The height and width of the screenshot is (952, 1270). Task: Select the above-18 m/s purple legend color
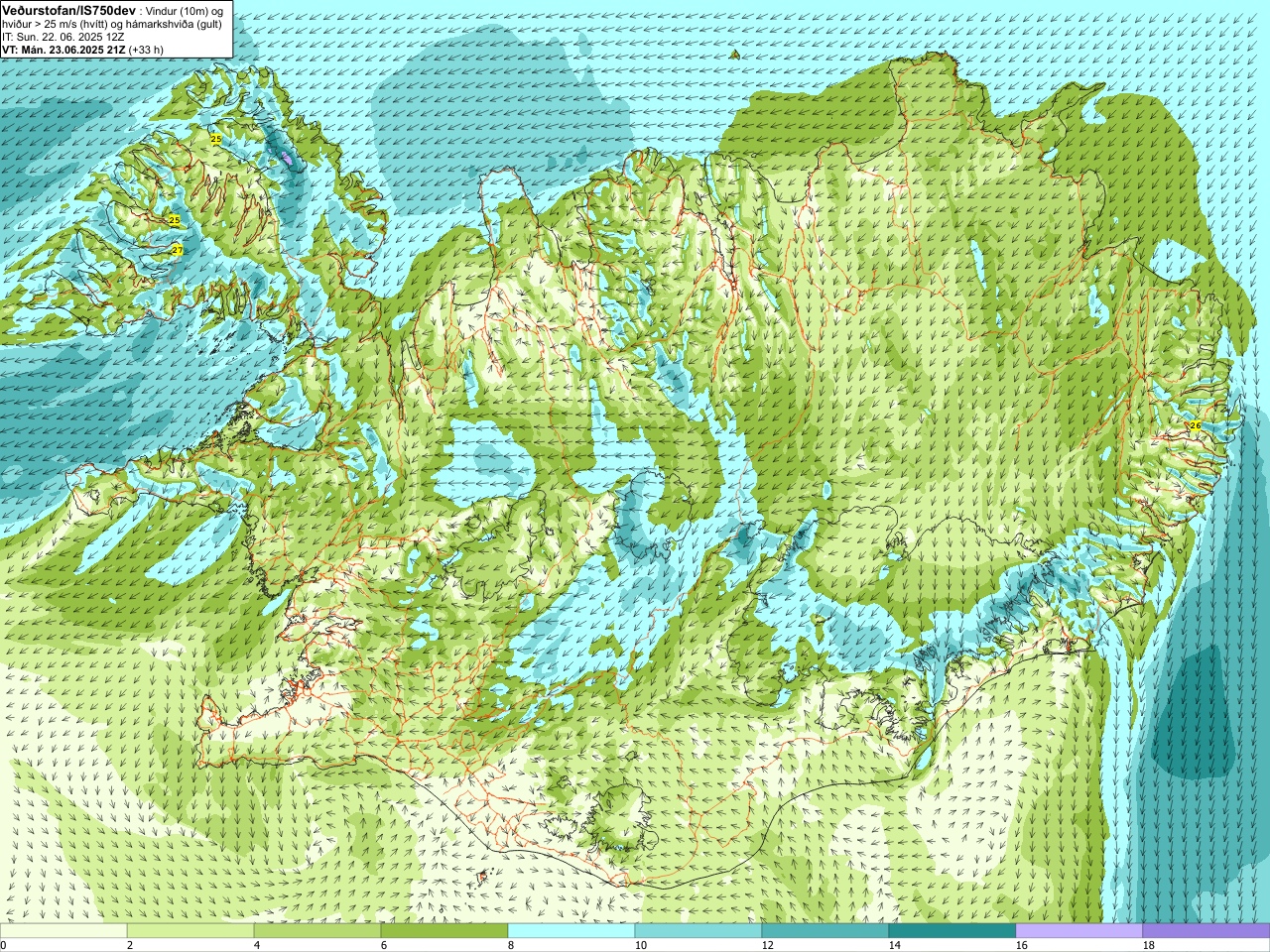(1206, 931)
